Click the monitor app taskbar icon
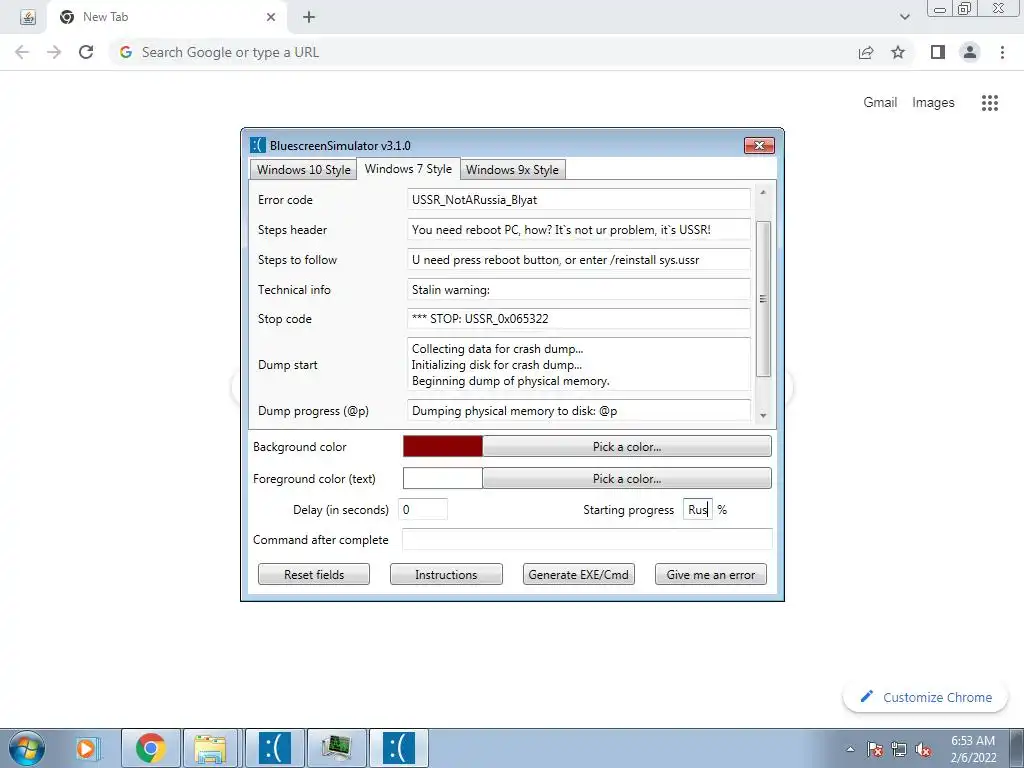 pos(336,748)
